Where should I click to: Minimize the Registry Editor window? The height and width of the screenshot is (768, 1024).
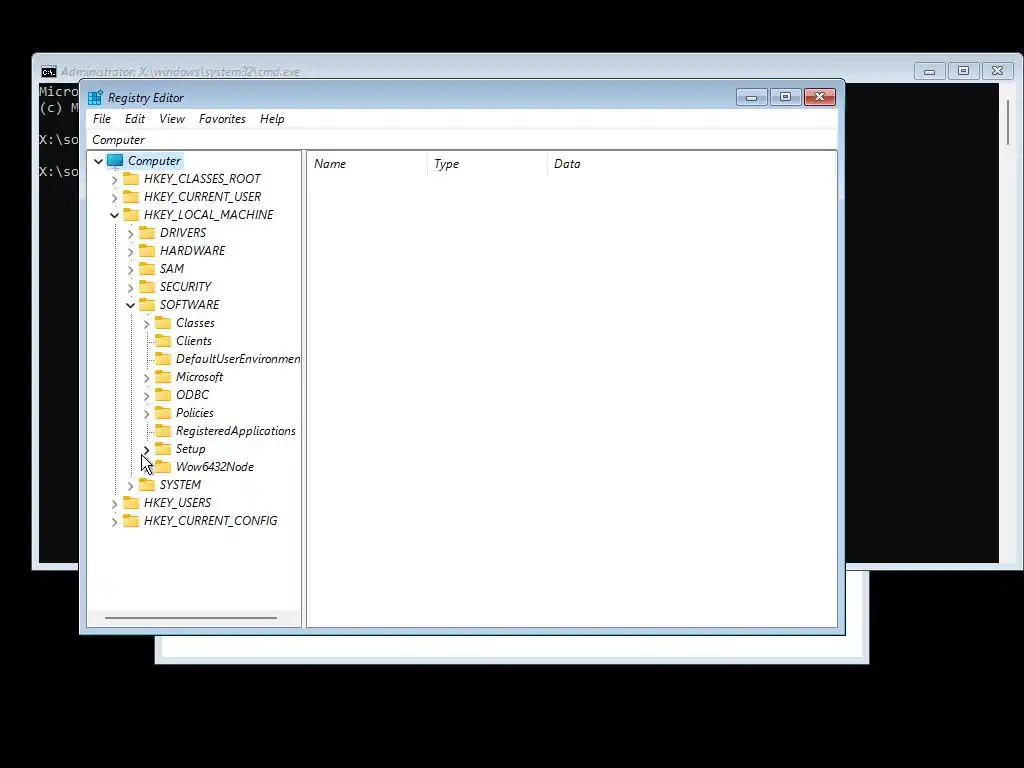[x=752, y=97]
